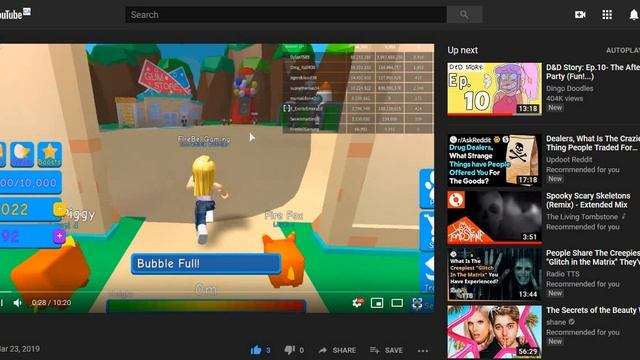Image resolution: width=640 pixels, height=360 pixels.
Task: Focus the YouTube search box
Action: click(x=285, y=15)
